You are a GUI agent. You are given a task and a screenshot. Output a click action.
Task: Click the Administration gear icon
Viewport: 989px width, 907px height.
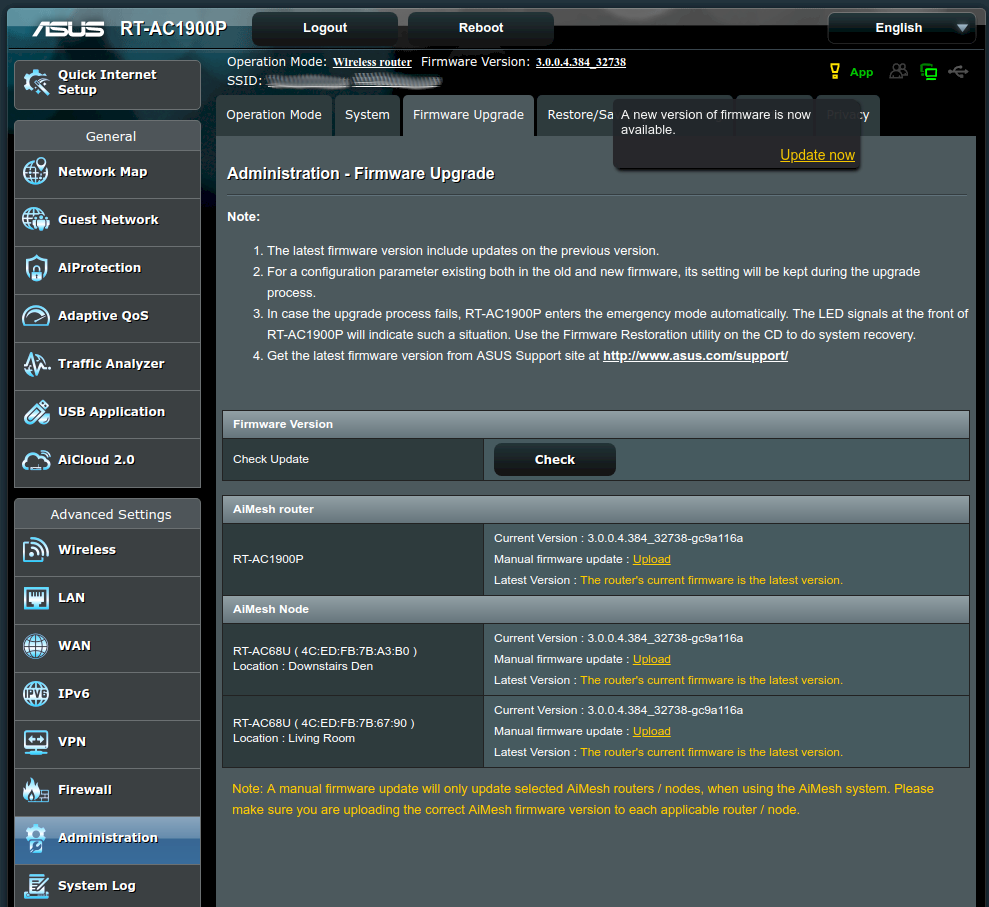coord(36,838)
